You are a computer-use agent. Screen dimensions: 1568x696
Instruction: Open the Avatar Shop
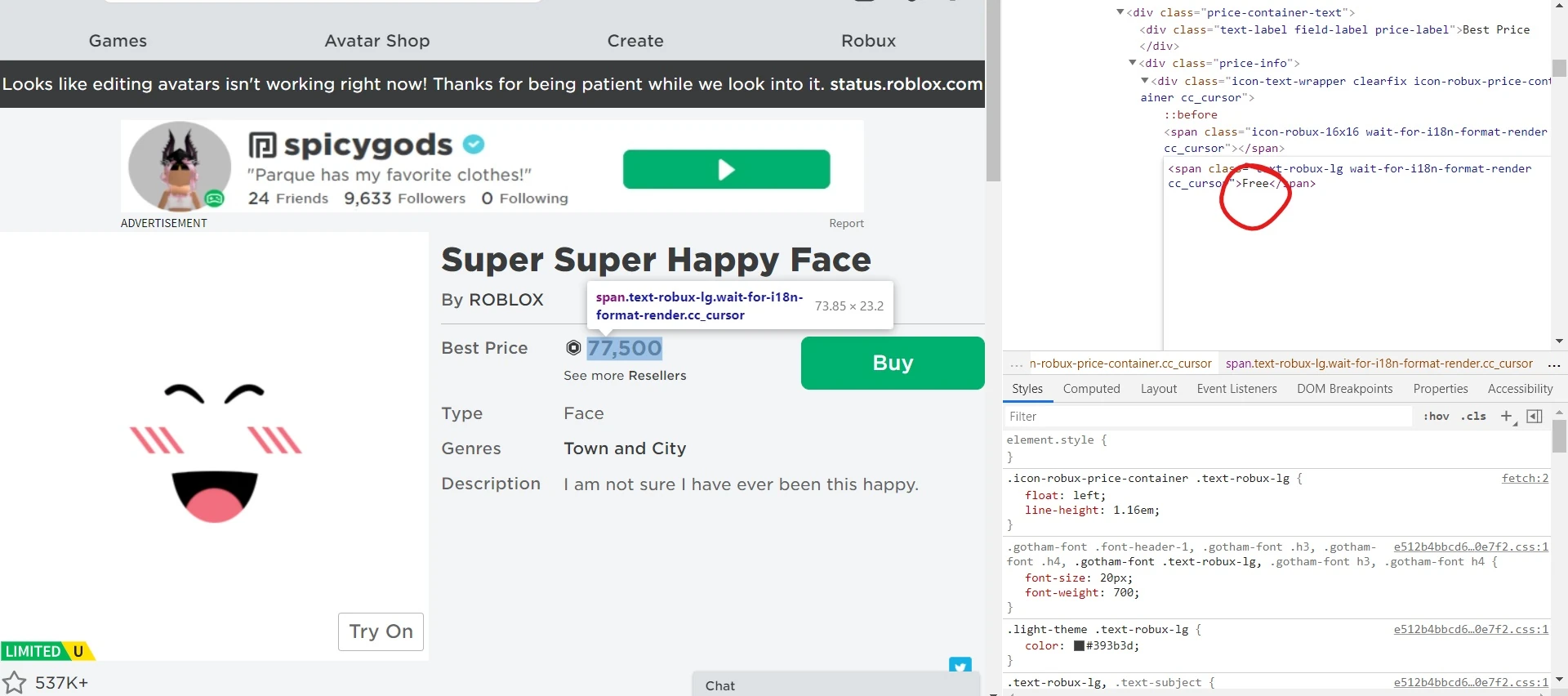(x=377, y=41)
